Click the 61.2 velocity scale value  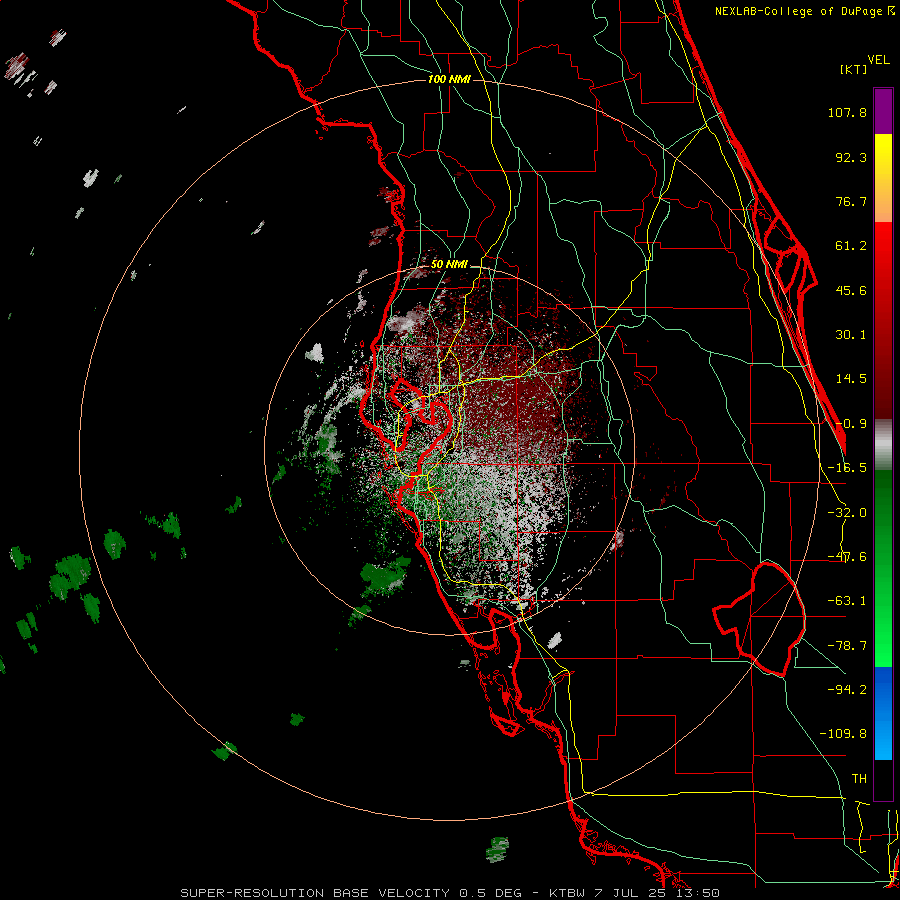851,246
